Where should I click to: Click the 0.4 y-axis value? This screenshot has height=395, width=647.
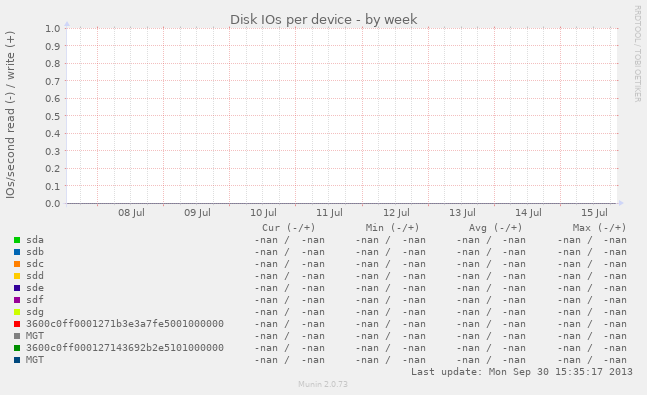click(53, 134)
